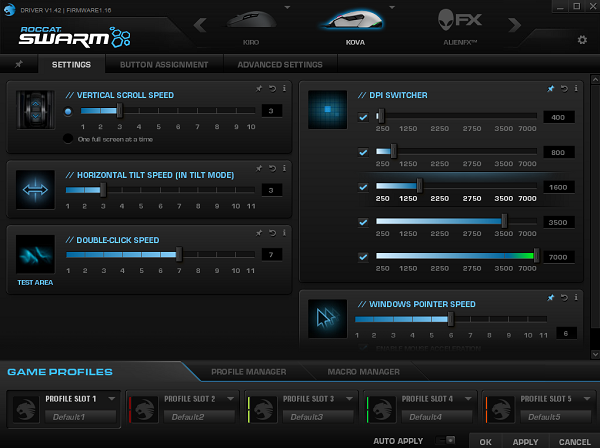The height and width of the screenshot is (448, 600).
Task: Pin the Horizontal Tilt Speed panel
Action: (259, 168)
